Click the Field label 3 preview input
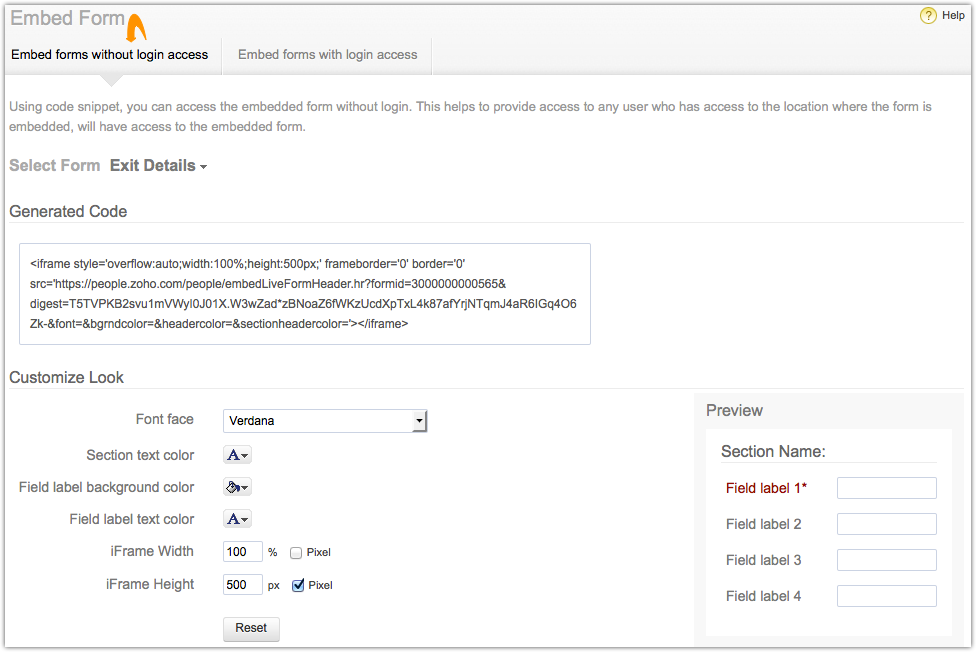The height and width of the screenshot is (652, 976). click(886, 560)
